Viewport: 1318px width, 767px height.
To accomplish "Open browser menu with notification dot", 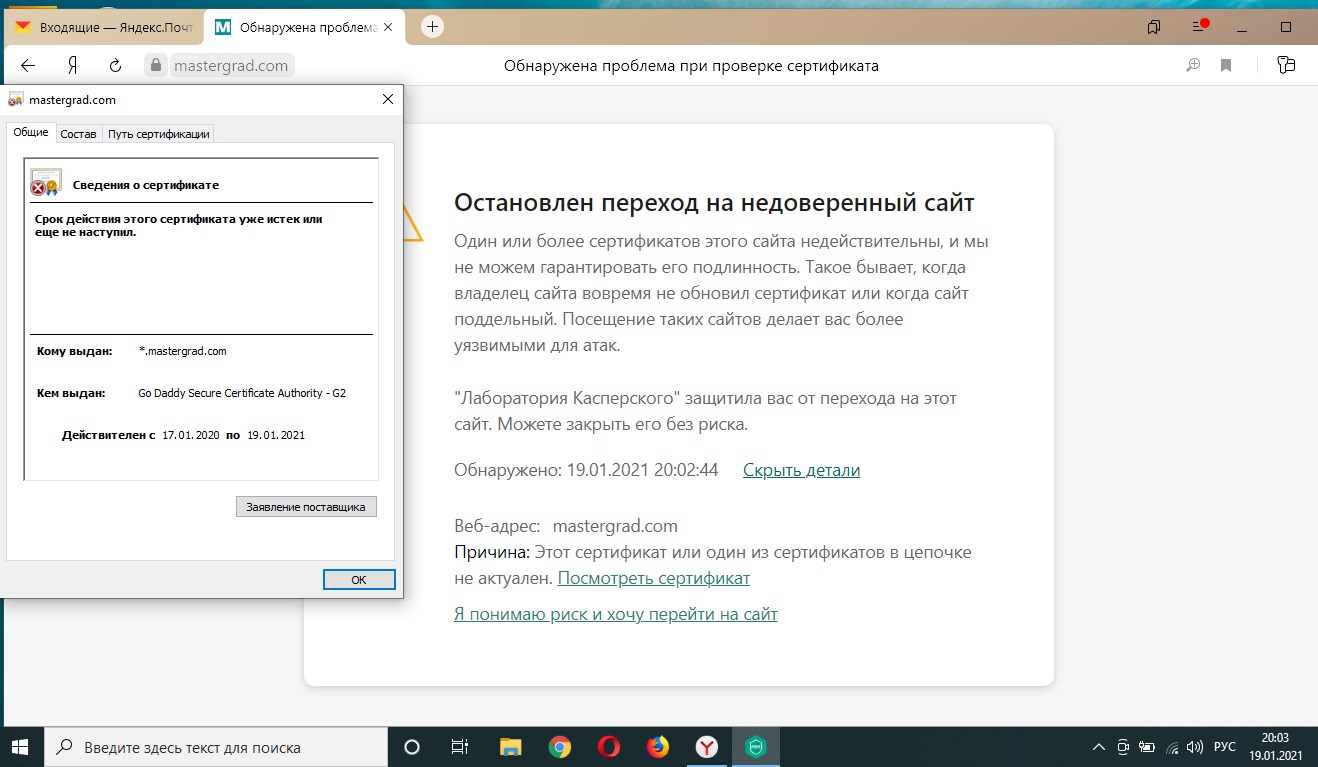I will coord(1201,26).
